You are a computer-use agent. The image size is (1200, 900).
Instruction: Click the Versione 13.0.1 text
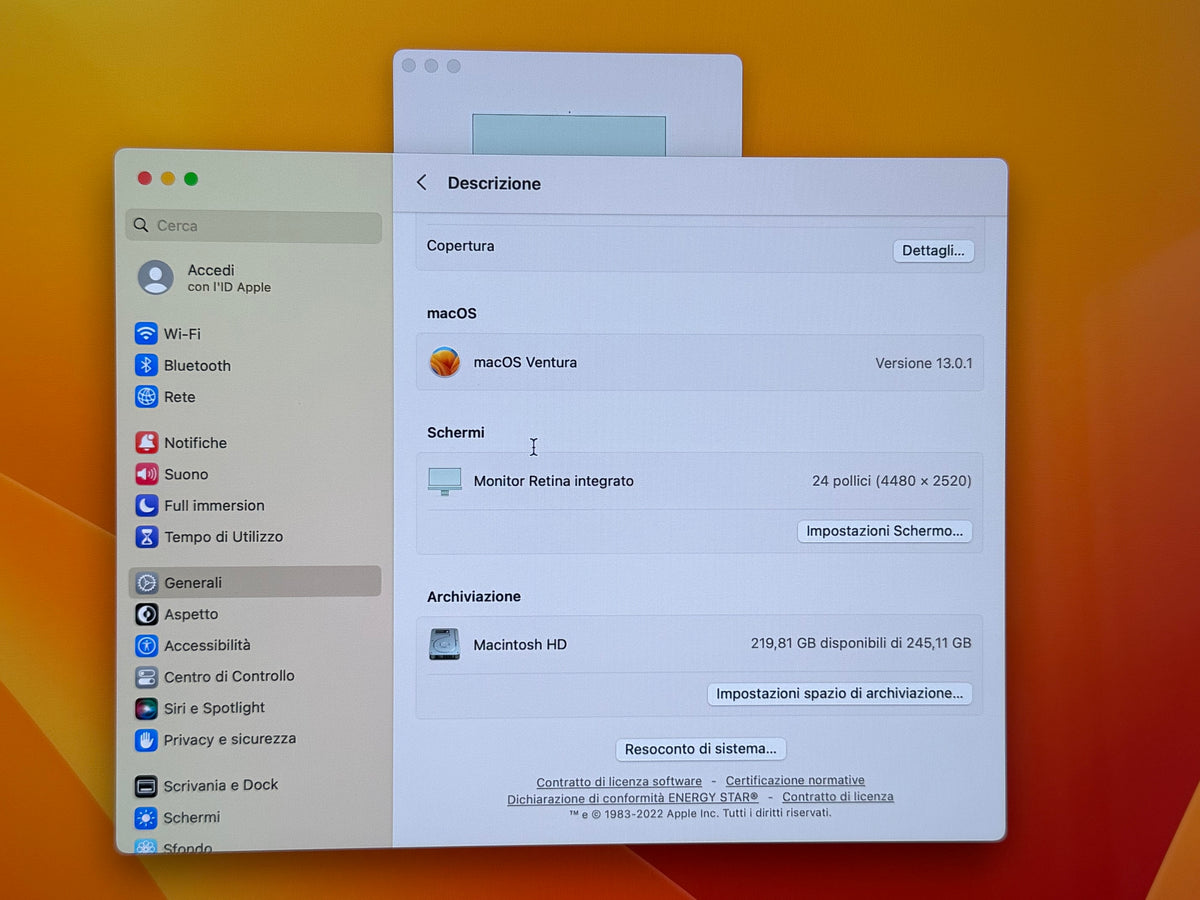tap(923, 363)
